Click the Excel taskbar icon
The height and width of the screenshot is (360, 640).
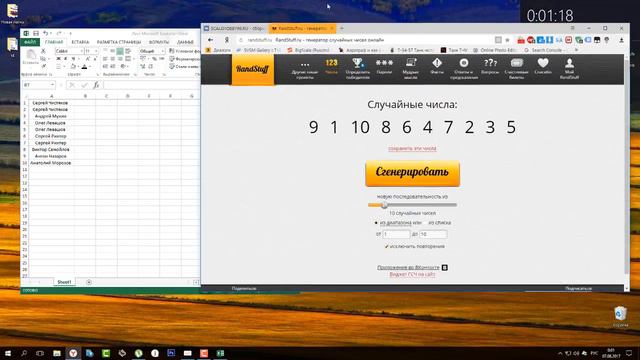[220, 353]
